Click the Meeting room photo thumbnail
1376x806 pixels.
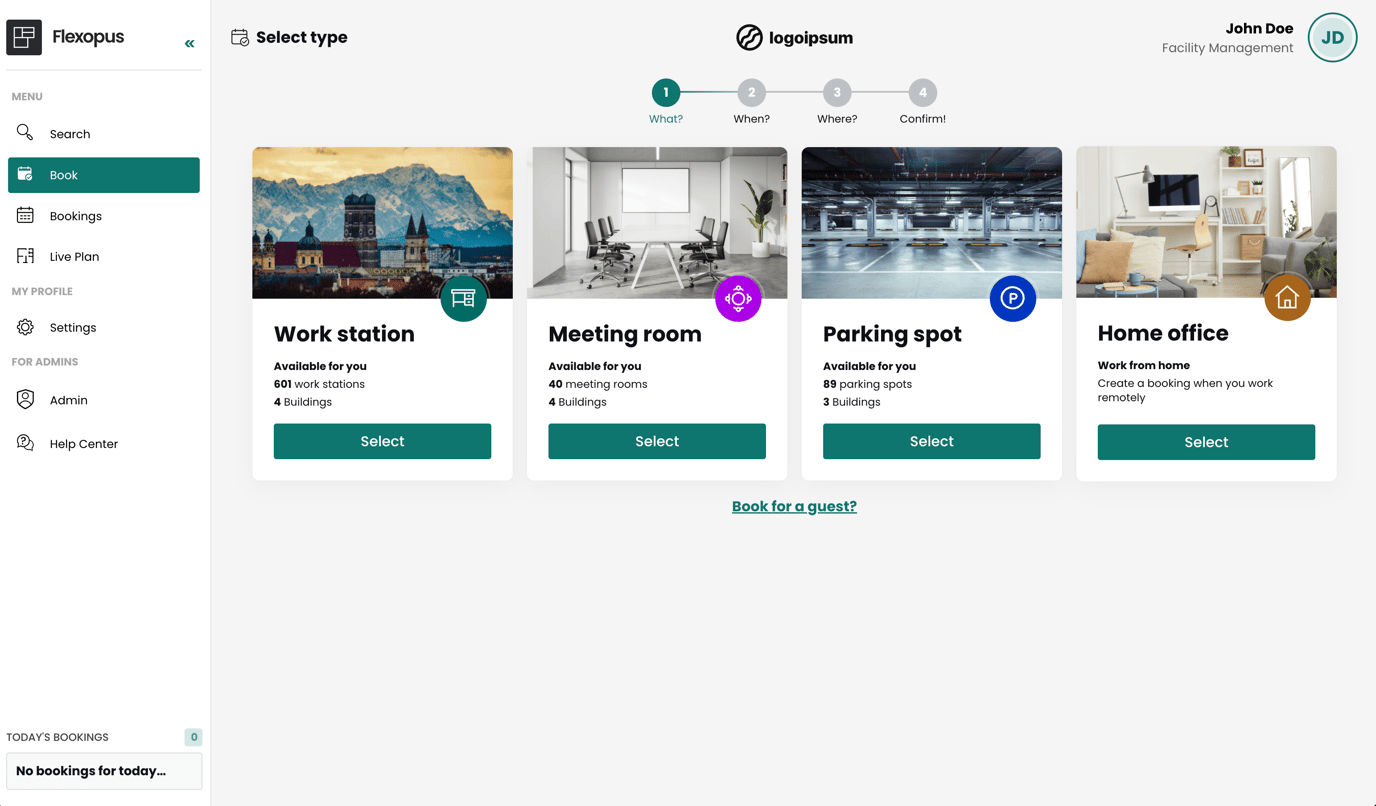point(657,220)
